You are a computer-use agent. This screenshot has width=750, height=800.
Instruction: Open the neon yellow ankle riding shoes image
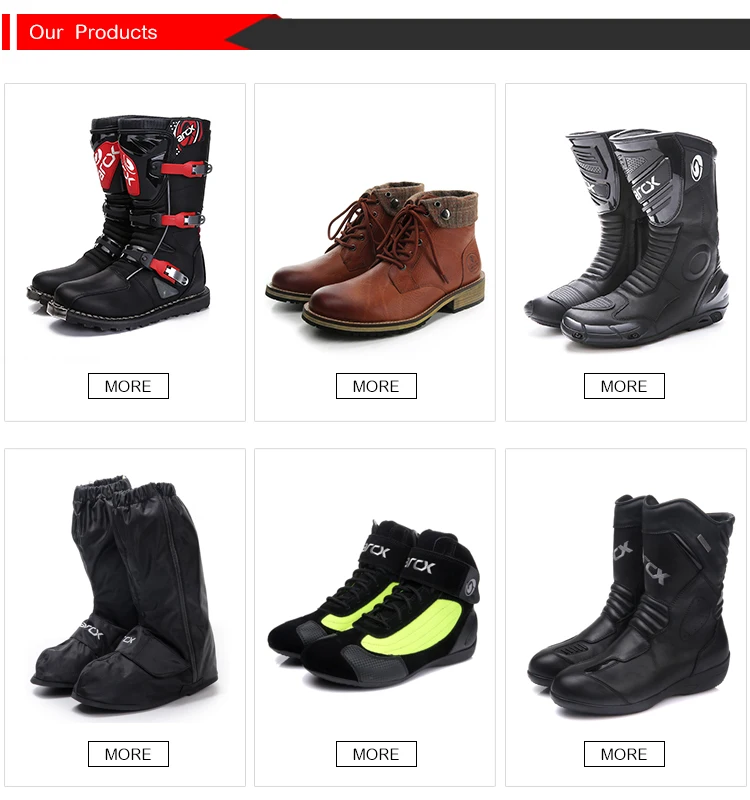pos(373,604)
